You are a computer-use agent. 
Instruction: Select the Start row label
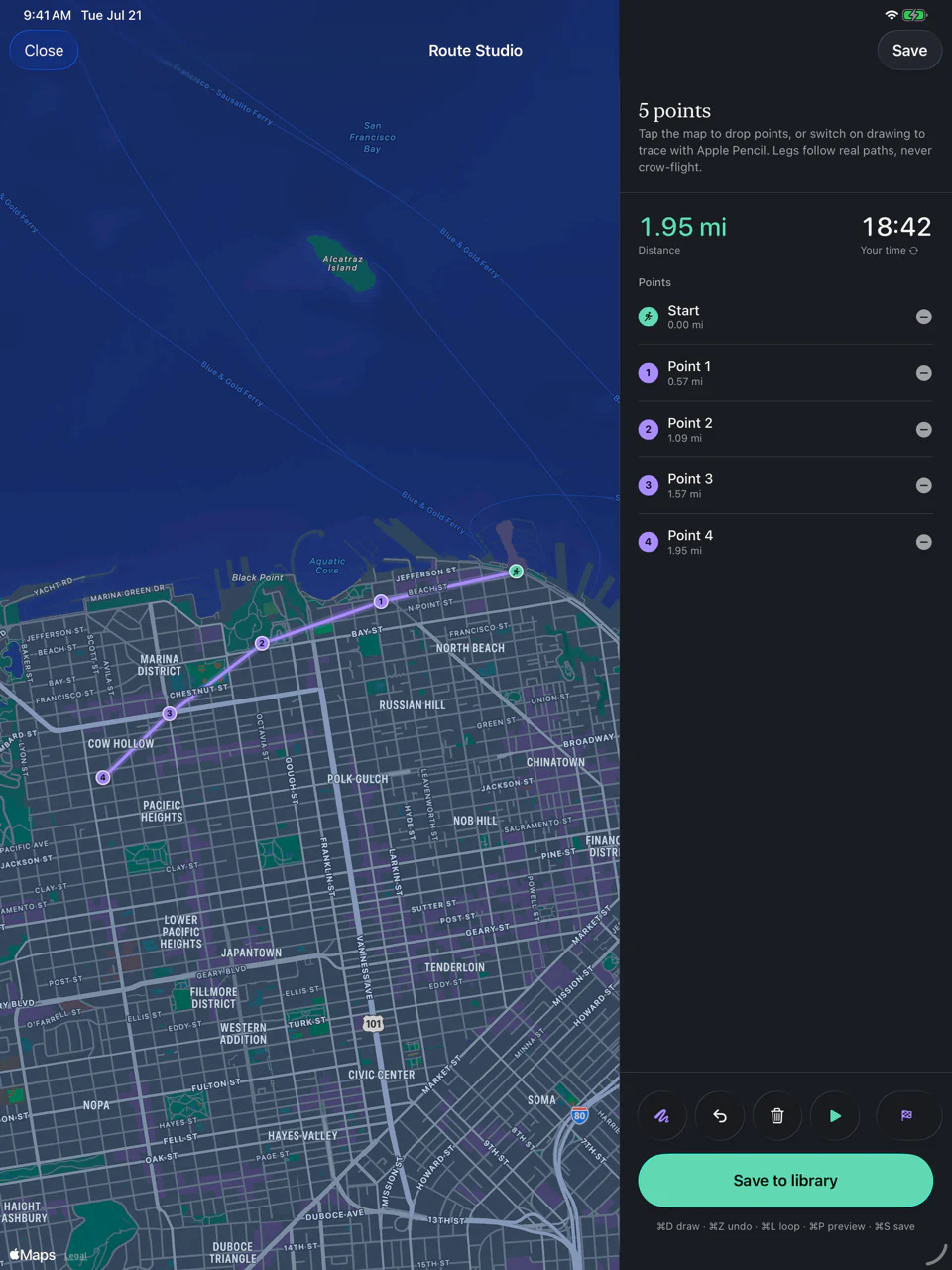(x=683, y=311)
